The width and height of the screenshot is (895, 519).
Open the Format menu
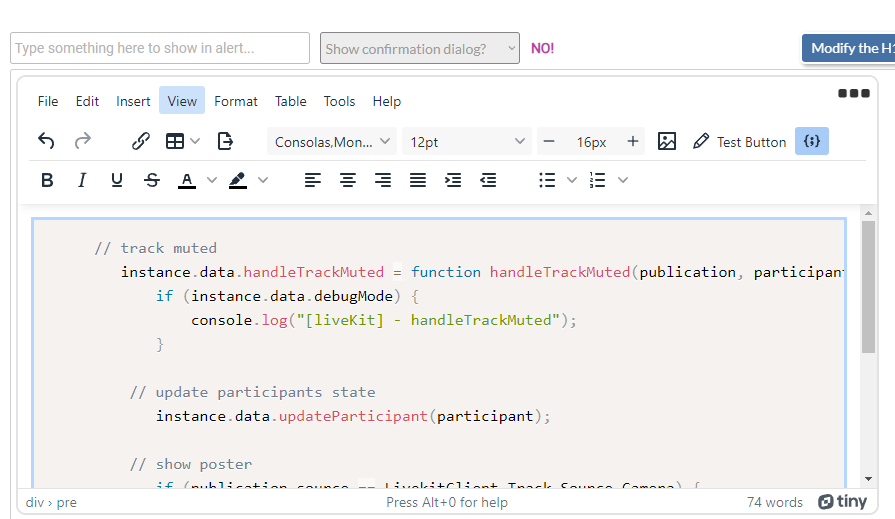point(236,101)
